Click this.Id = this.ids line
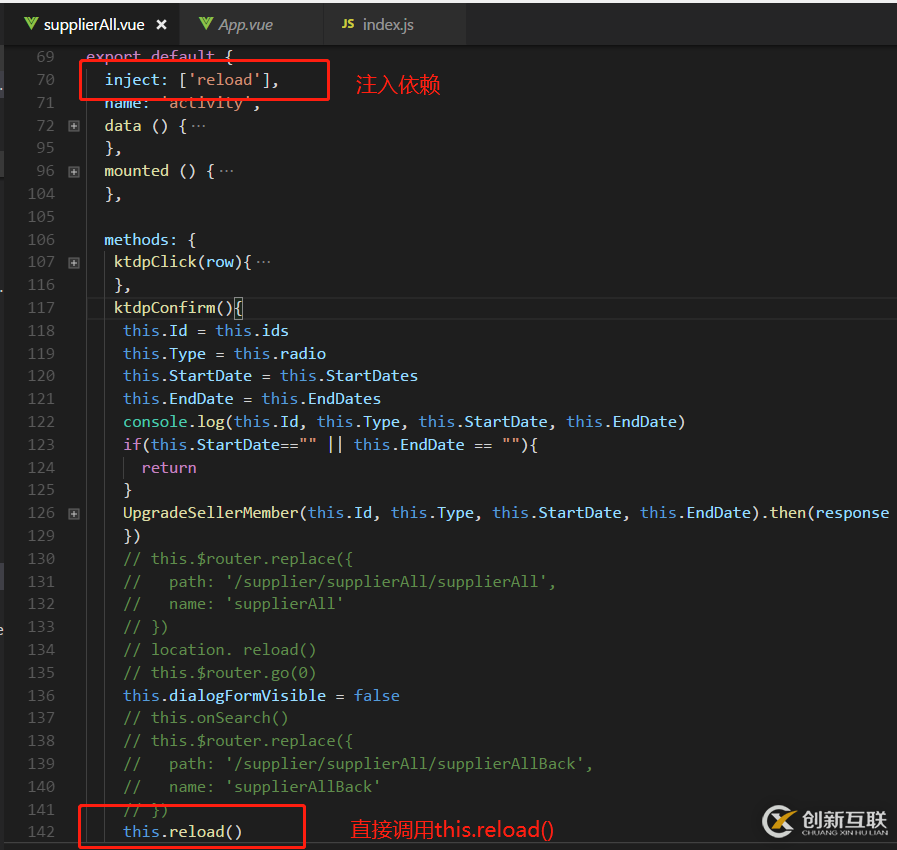 (206, 331)
